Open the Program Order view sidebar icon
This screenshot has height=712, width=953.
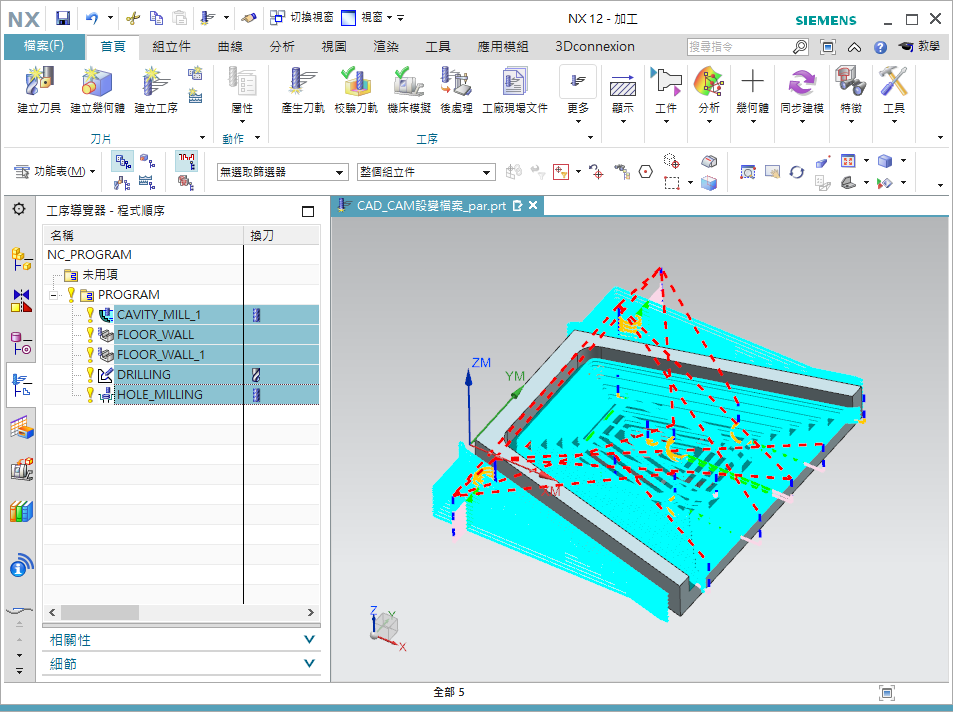coord(21,385)
